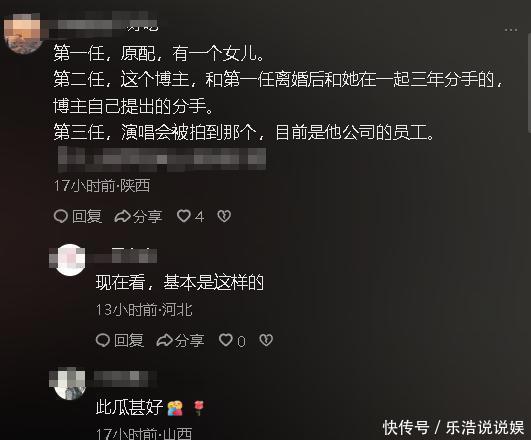Click 分享 text on the 河北 comment
This screenshot has height=440, width=531.
(x=190, y=340)
